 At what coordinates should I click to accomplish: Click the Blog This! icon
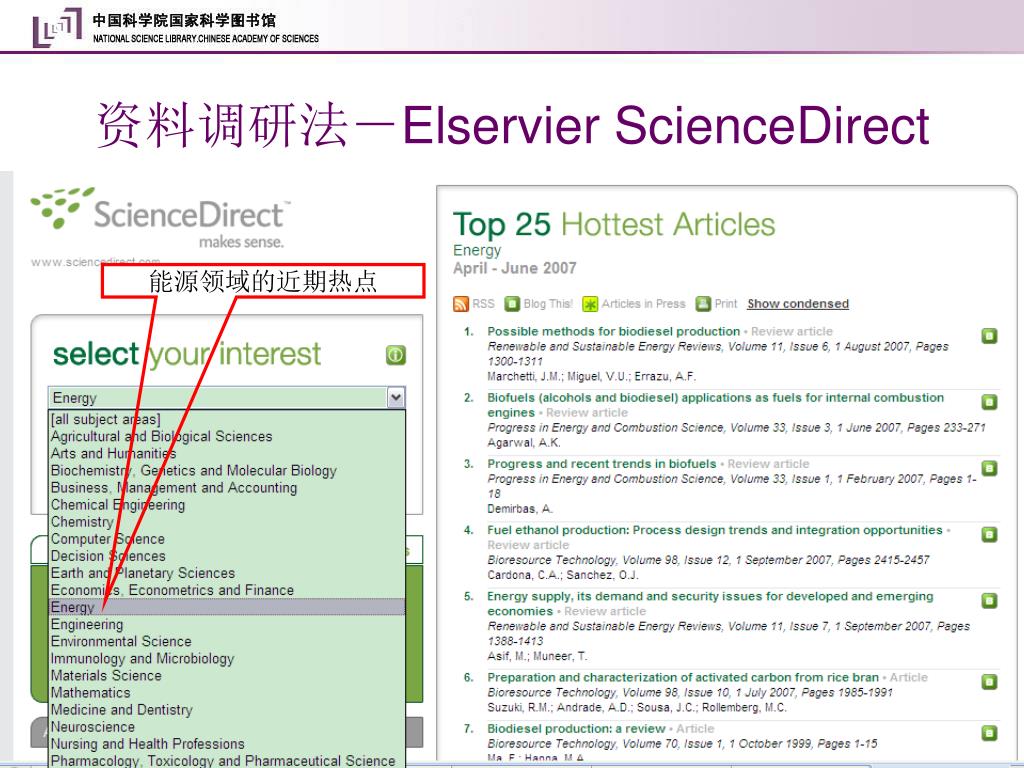(x=513, y=304)
